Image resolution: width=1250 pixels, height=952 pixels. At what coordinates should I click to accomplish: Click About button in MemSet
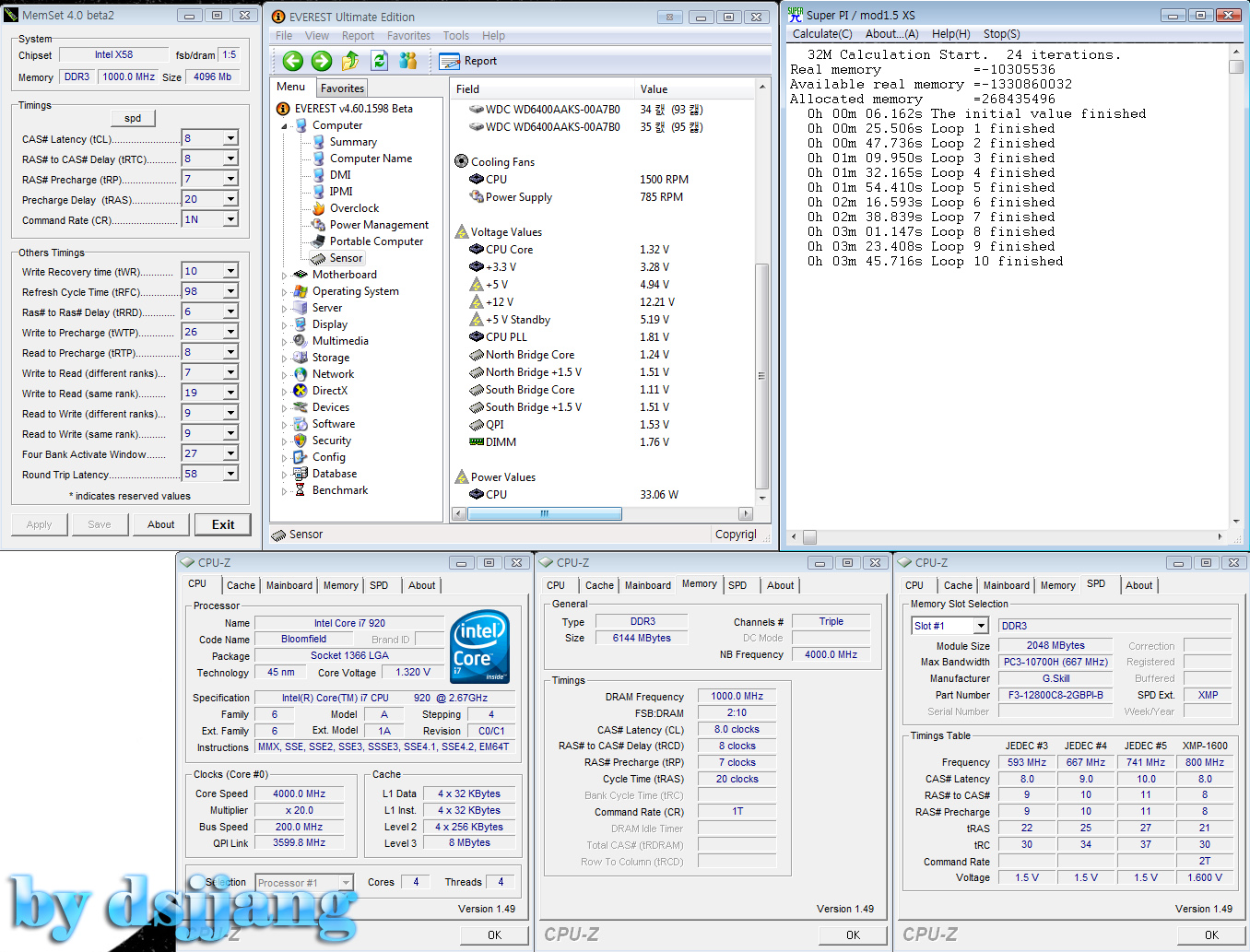coord(161,524)
